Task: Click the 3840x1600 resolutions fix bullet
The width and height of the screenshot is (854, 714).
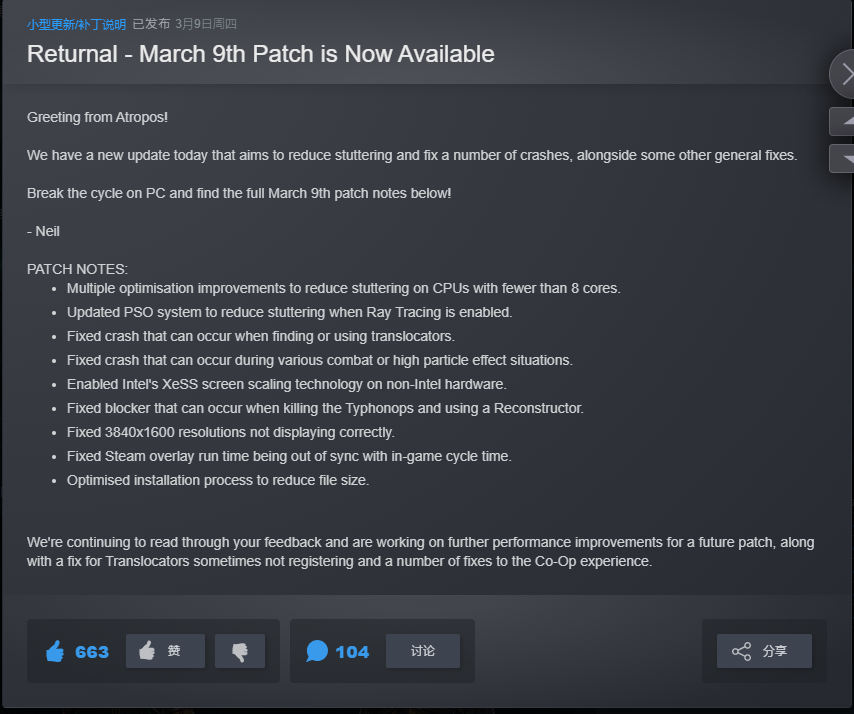Action: coord(230,432)
